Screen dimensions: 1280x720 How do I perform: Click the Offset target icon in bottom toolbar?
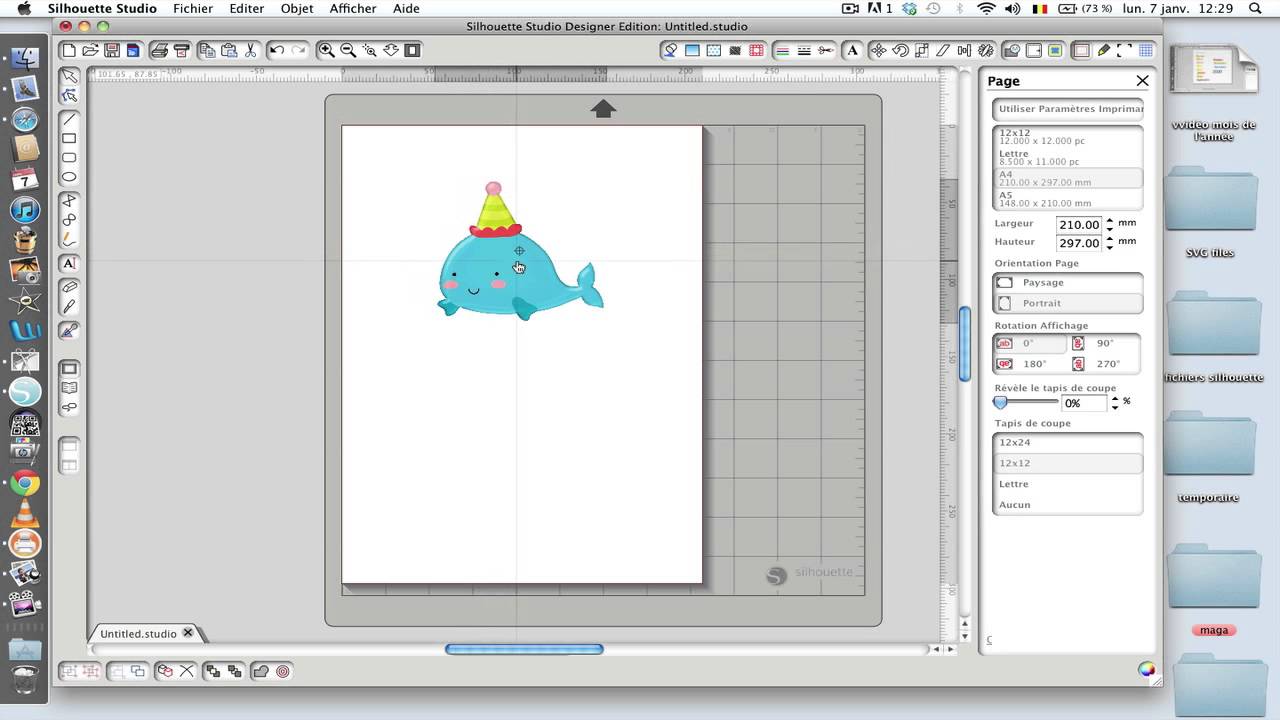pos(283,672)
